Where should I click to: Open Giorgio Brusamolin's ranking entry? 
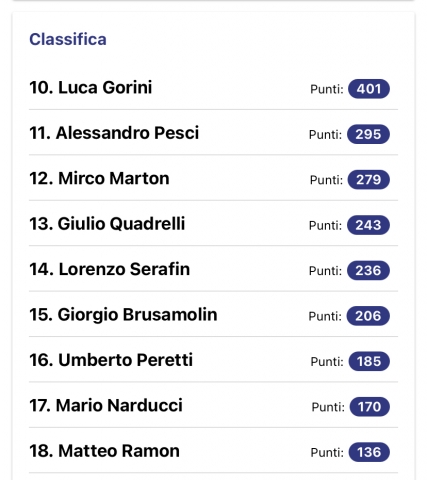pyautogui.click(x=213, y=314)
